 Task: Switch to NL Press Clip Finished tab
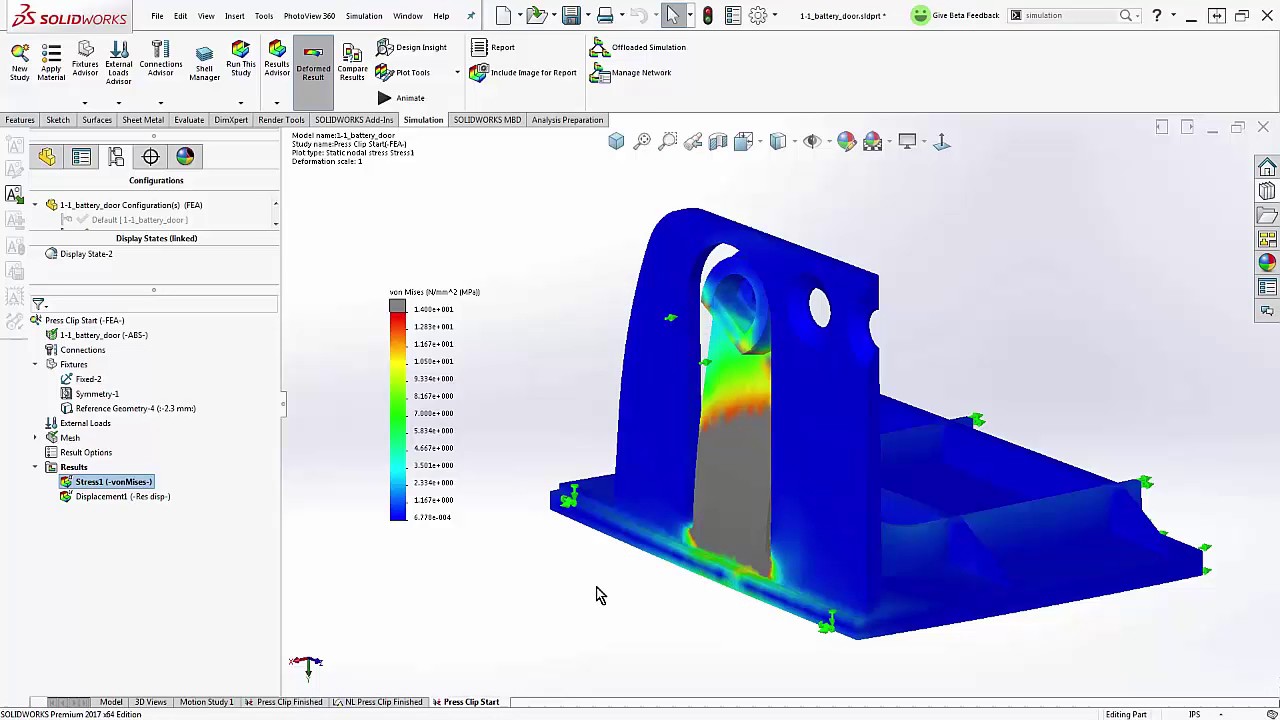coord(378,702)
